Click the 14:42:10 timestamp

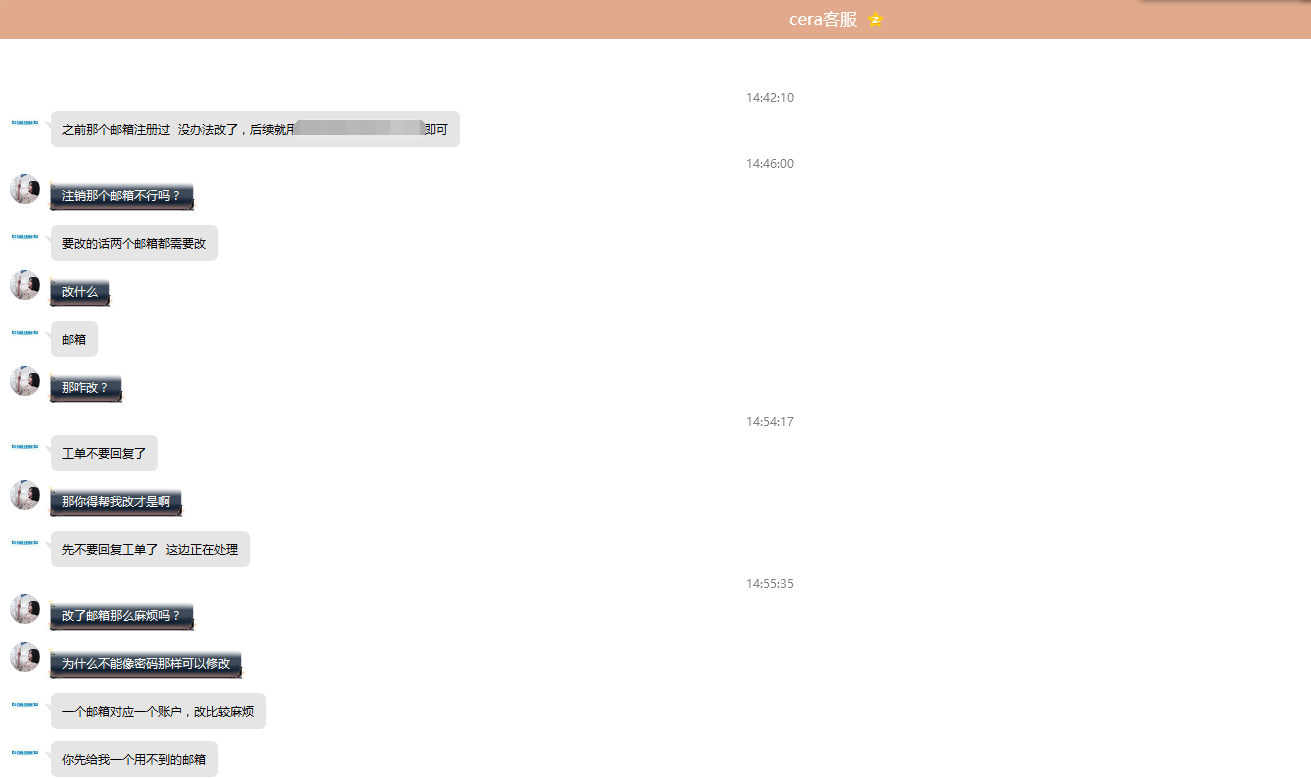769,98
